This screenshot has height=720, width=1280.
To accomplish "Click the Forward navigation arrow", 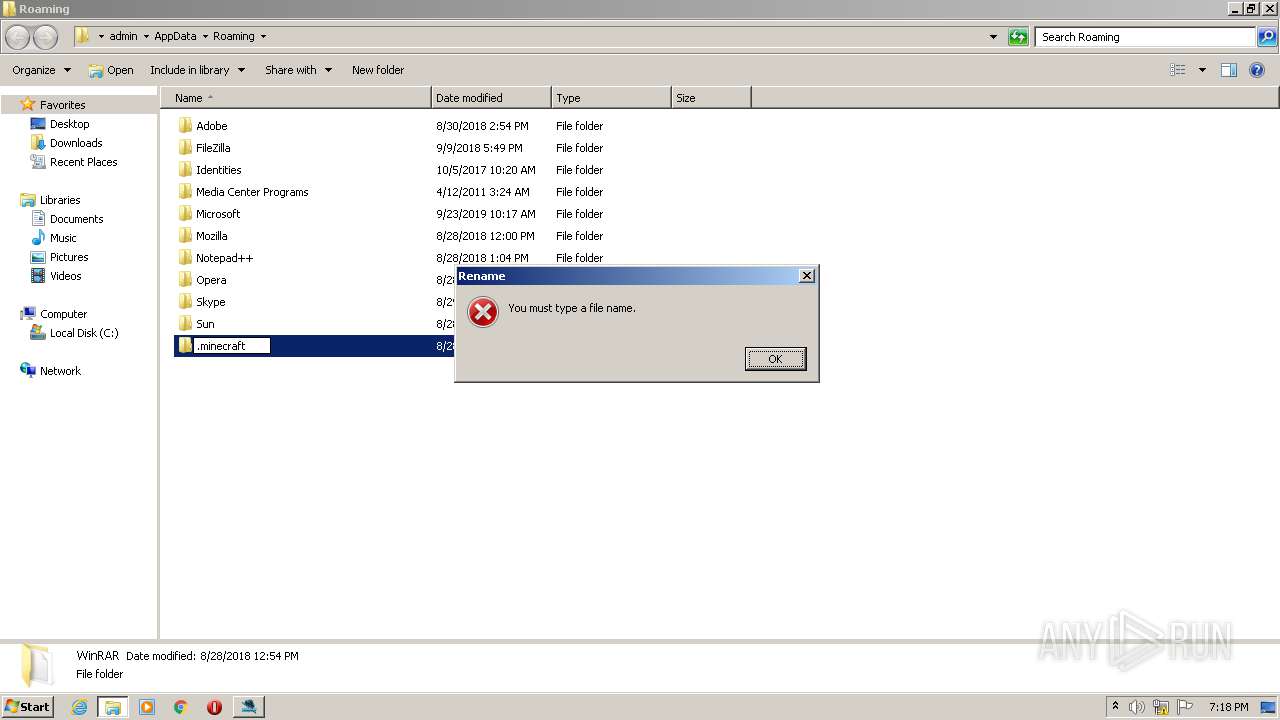I will click(x=45, y=37).
